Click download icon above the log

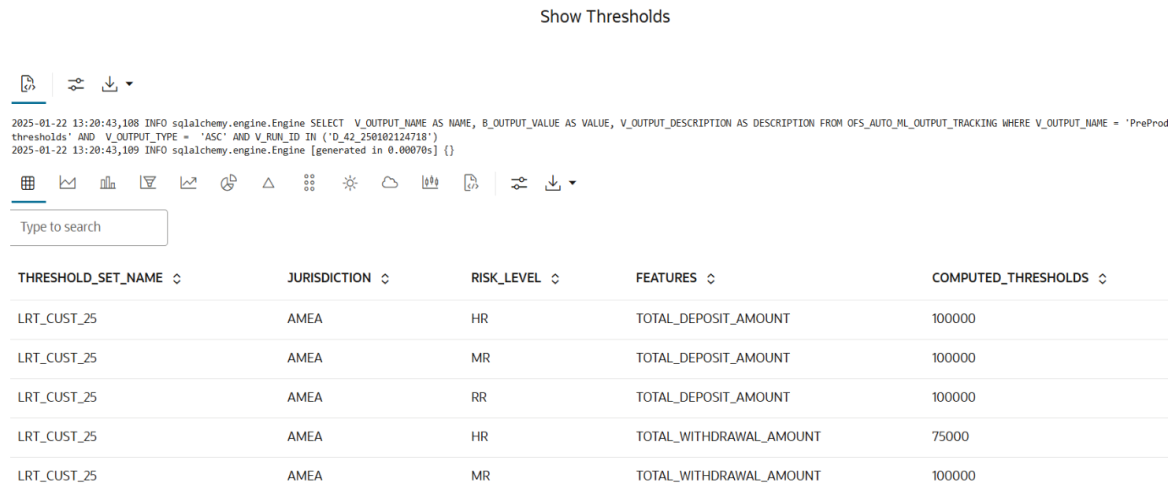[x=110, y=84]
